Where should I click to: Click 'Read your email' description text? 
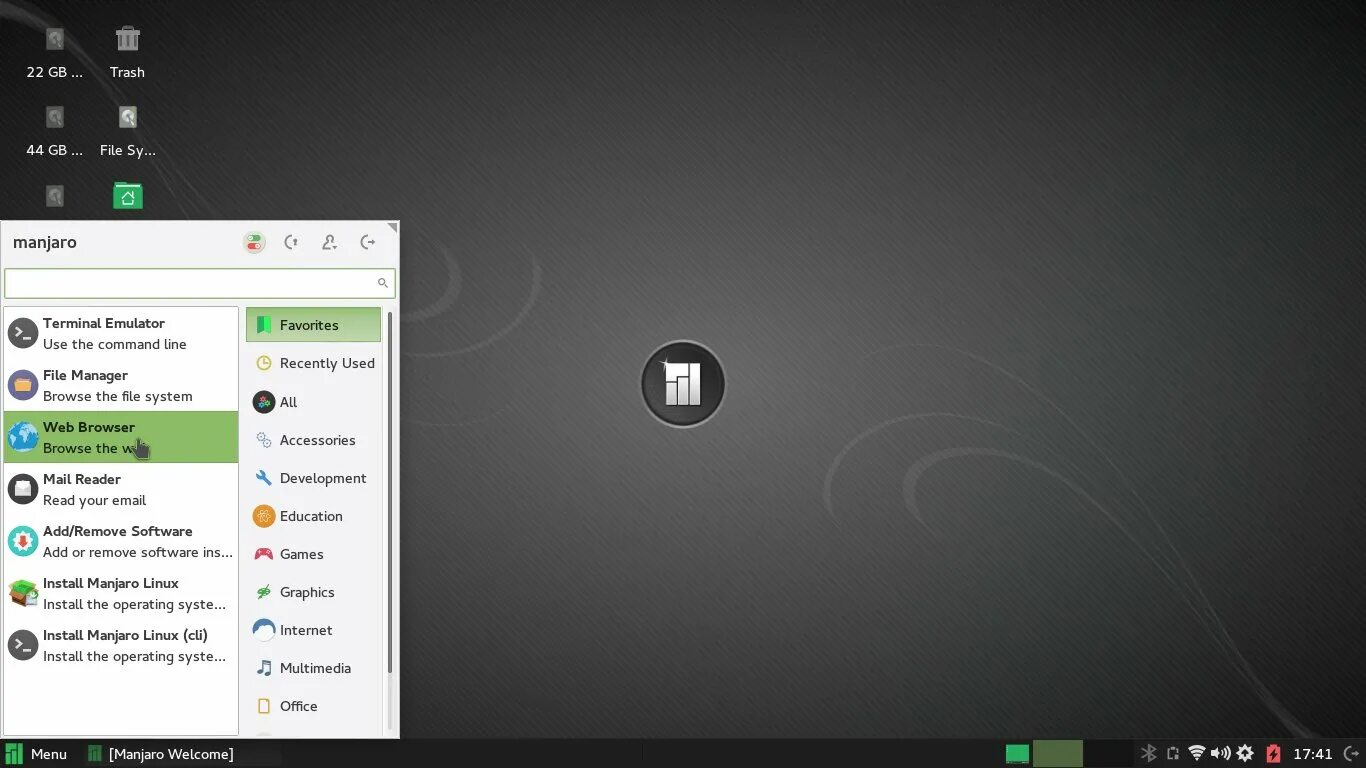click(95, 500)
